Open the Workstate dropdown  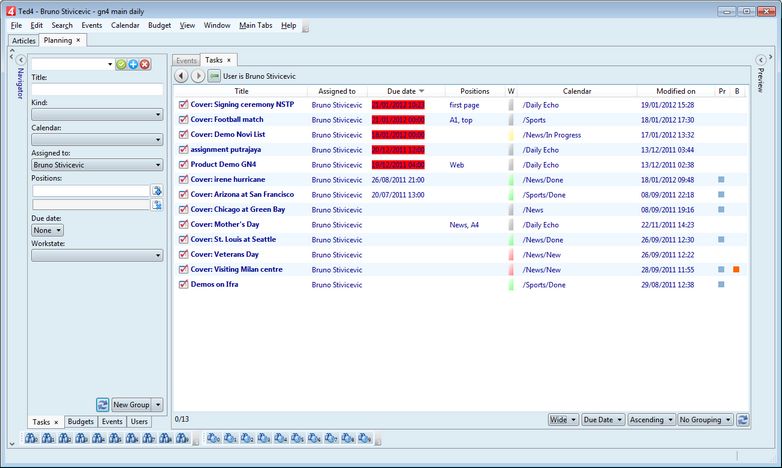tap(97, 255)
